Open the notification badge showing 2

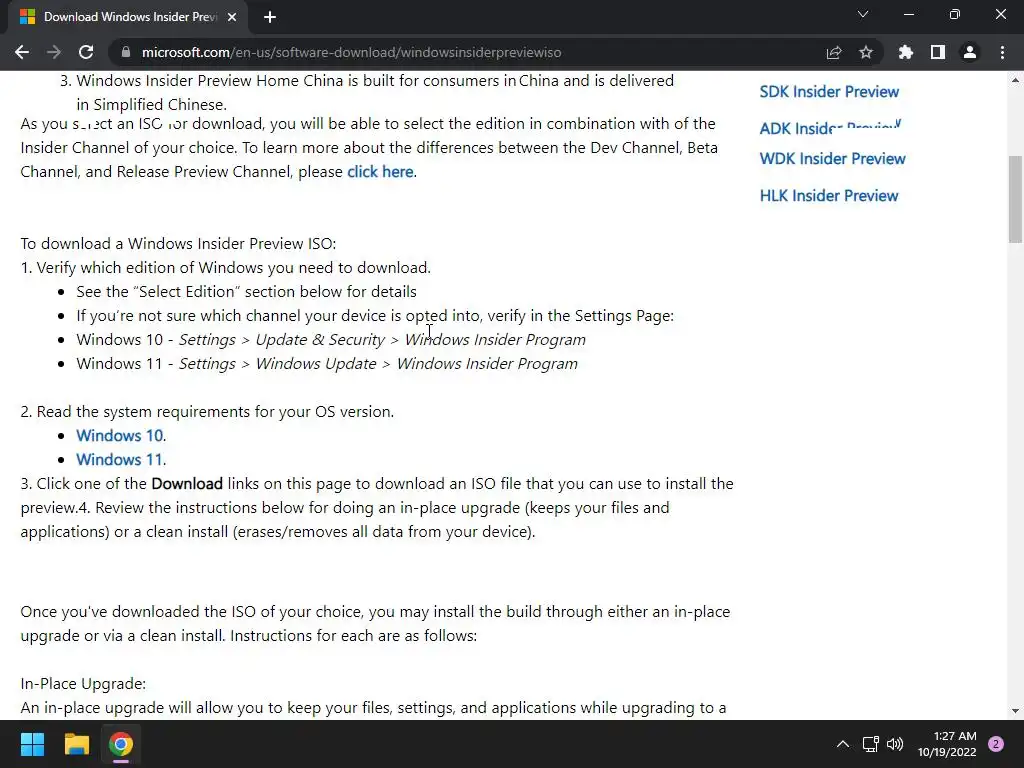(996, 744)
